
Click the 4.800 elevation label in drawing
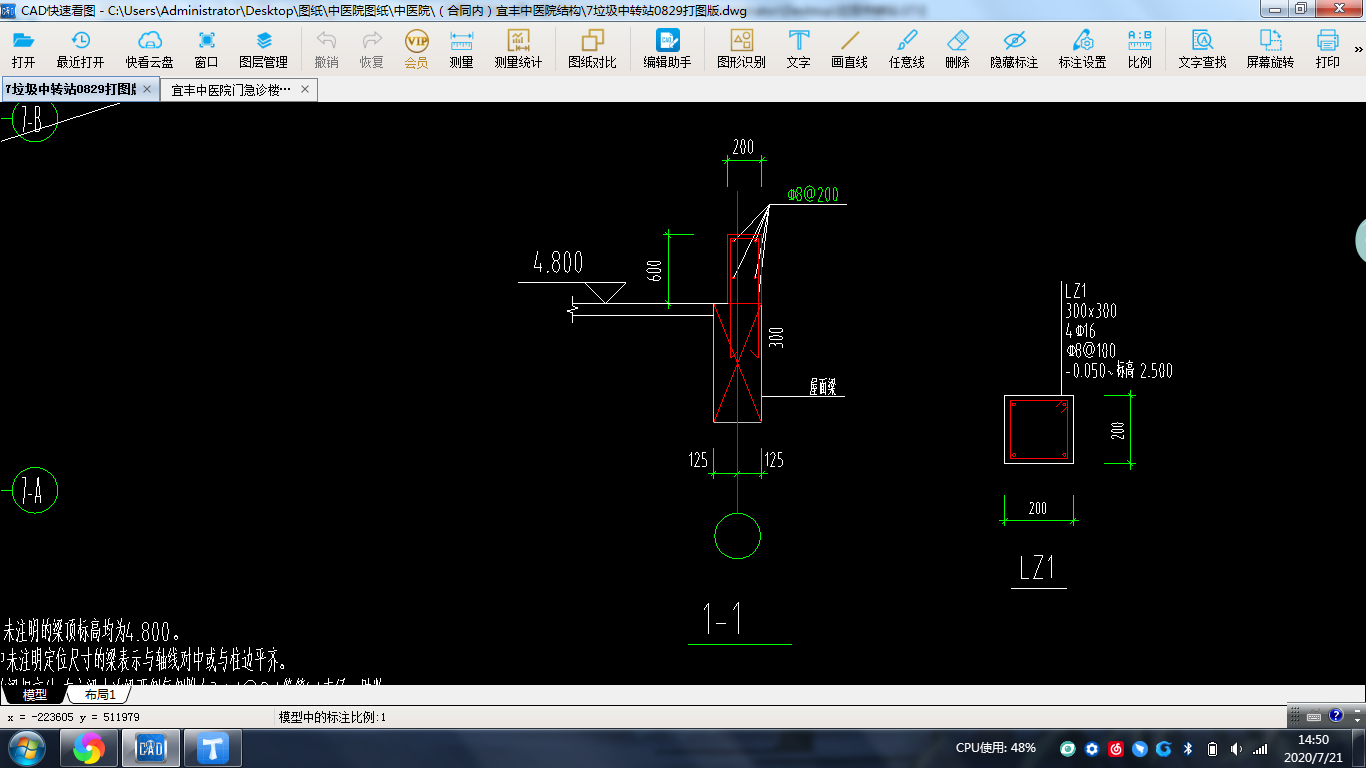(558, 263)
